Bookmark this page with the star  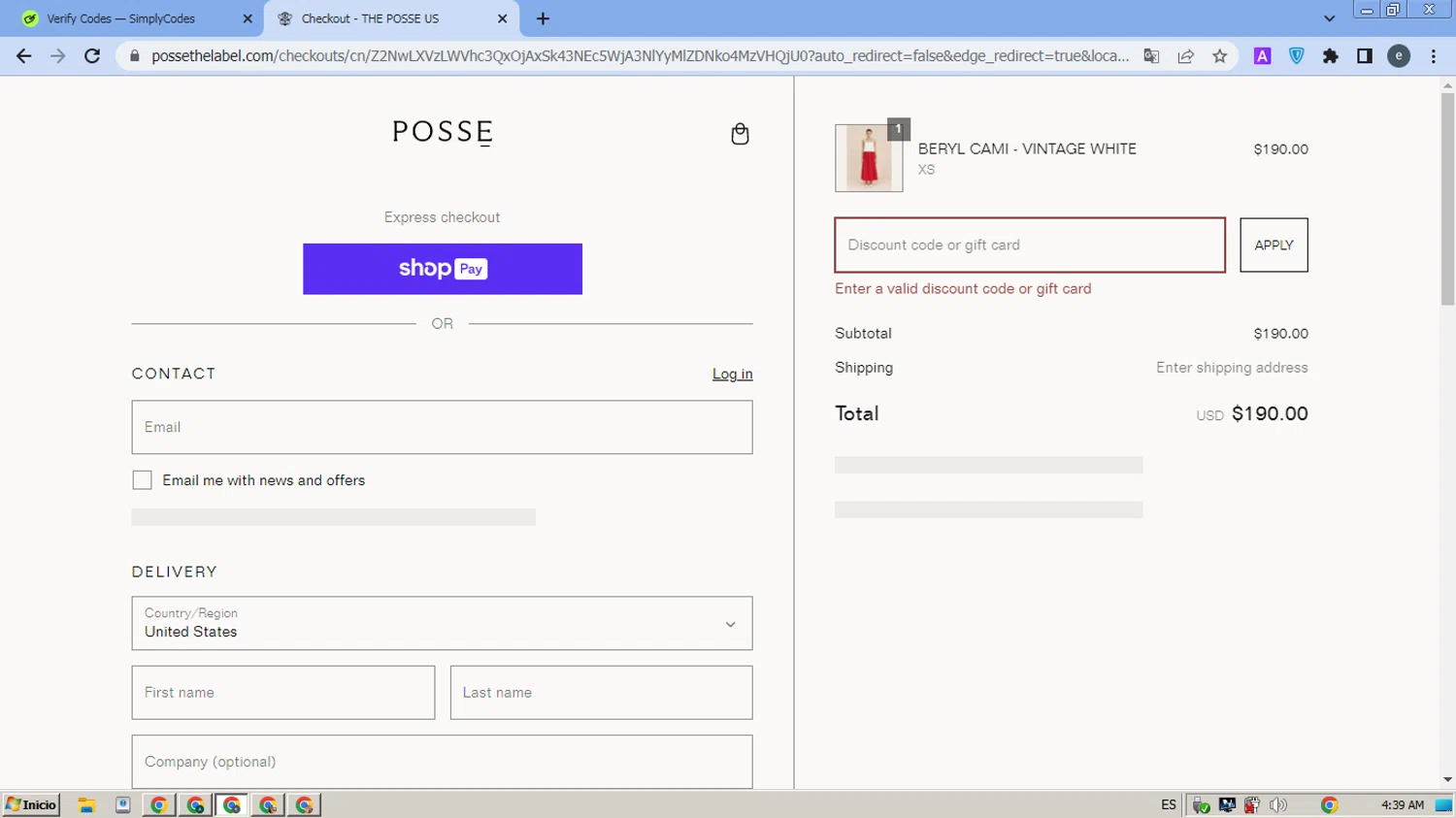1219,56
